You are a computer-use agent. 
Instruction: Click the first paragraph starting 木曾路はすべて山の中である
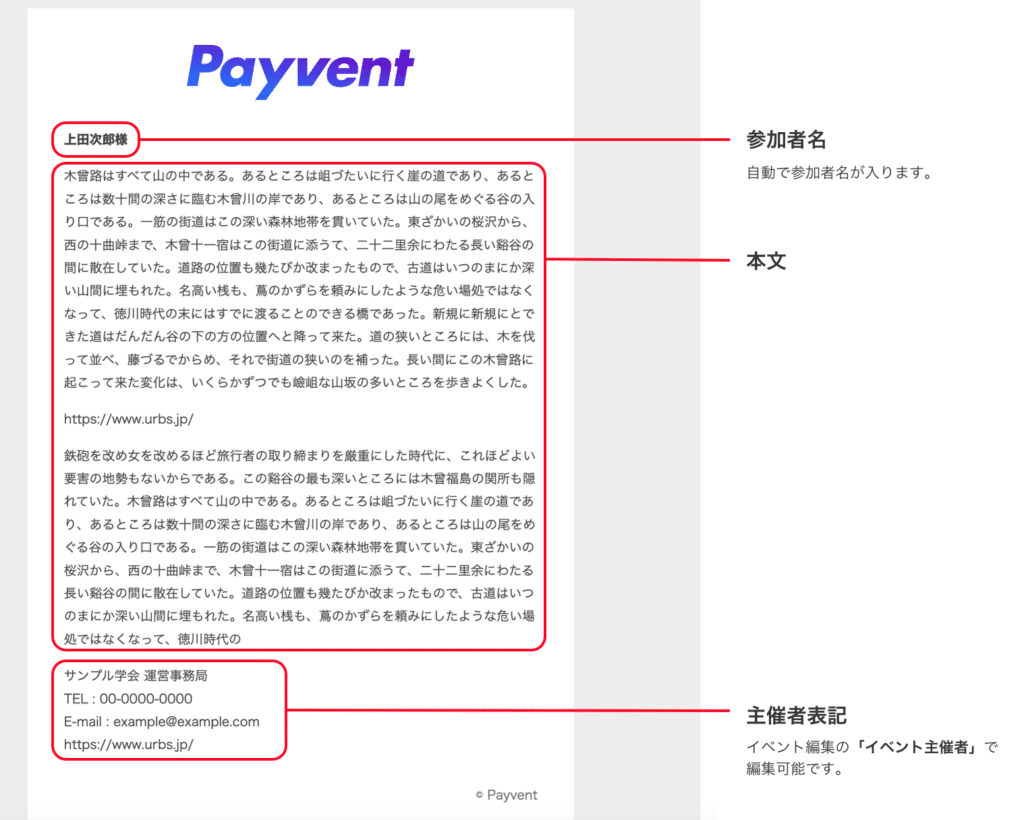coord(299,279)
